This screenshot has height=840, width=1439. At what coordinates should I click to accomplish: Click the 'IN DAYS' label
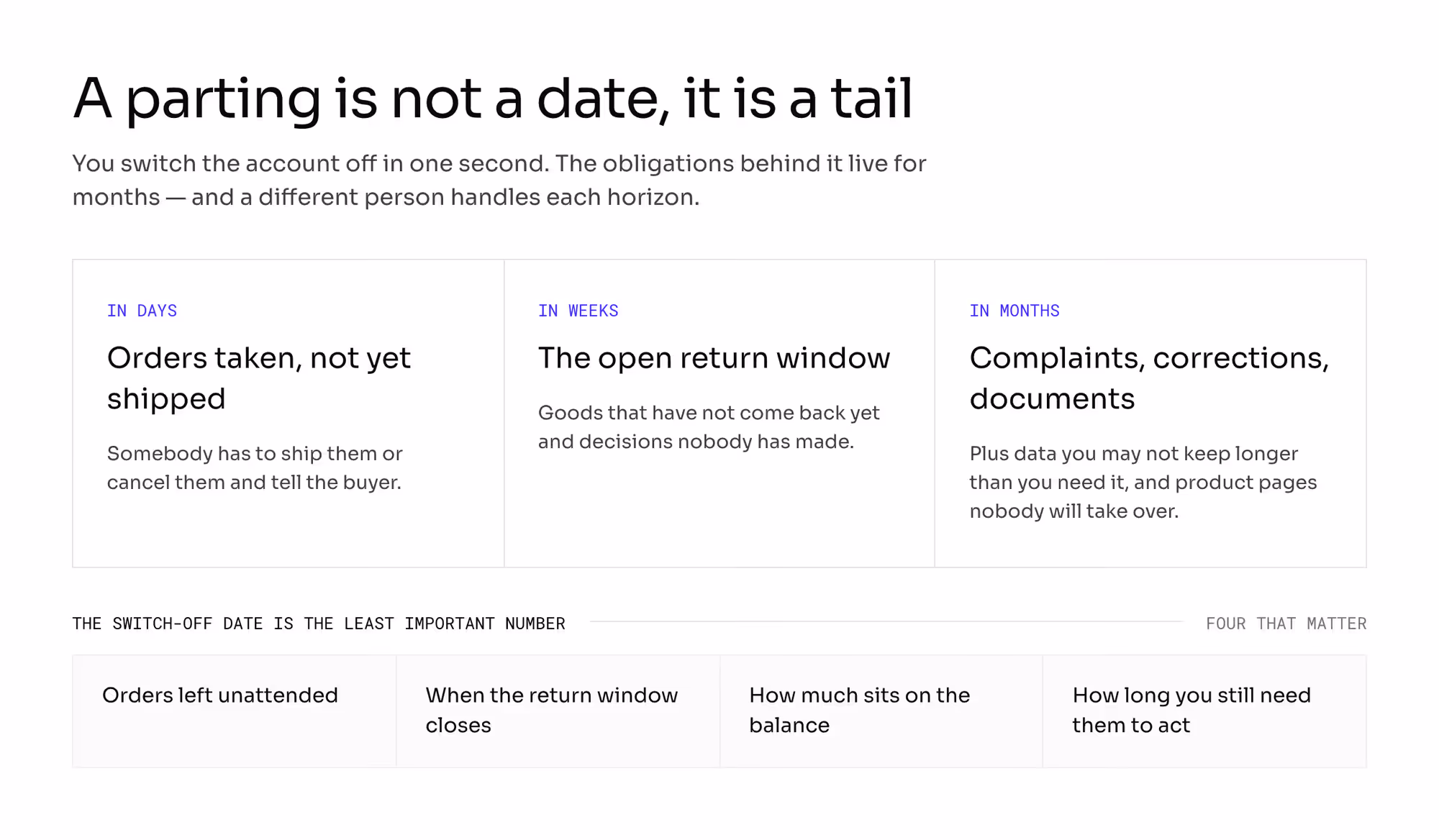(142, 311)
